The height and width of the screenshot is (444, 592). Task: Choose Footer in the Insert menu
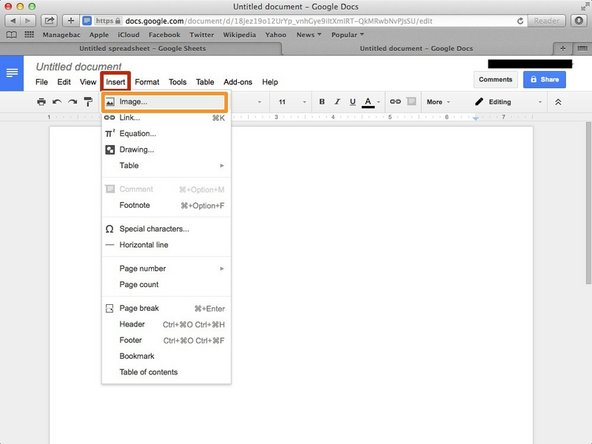166,340
